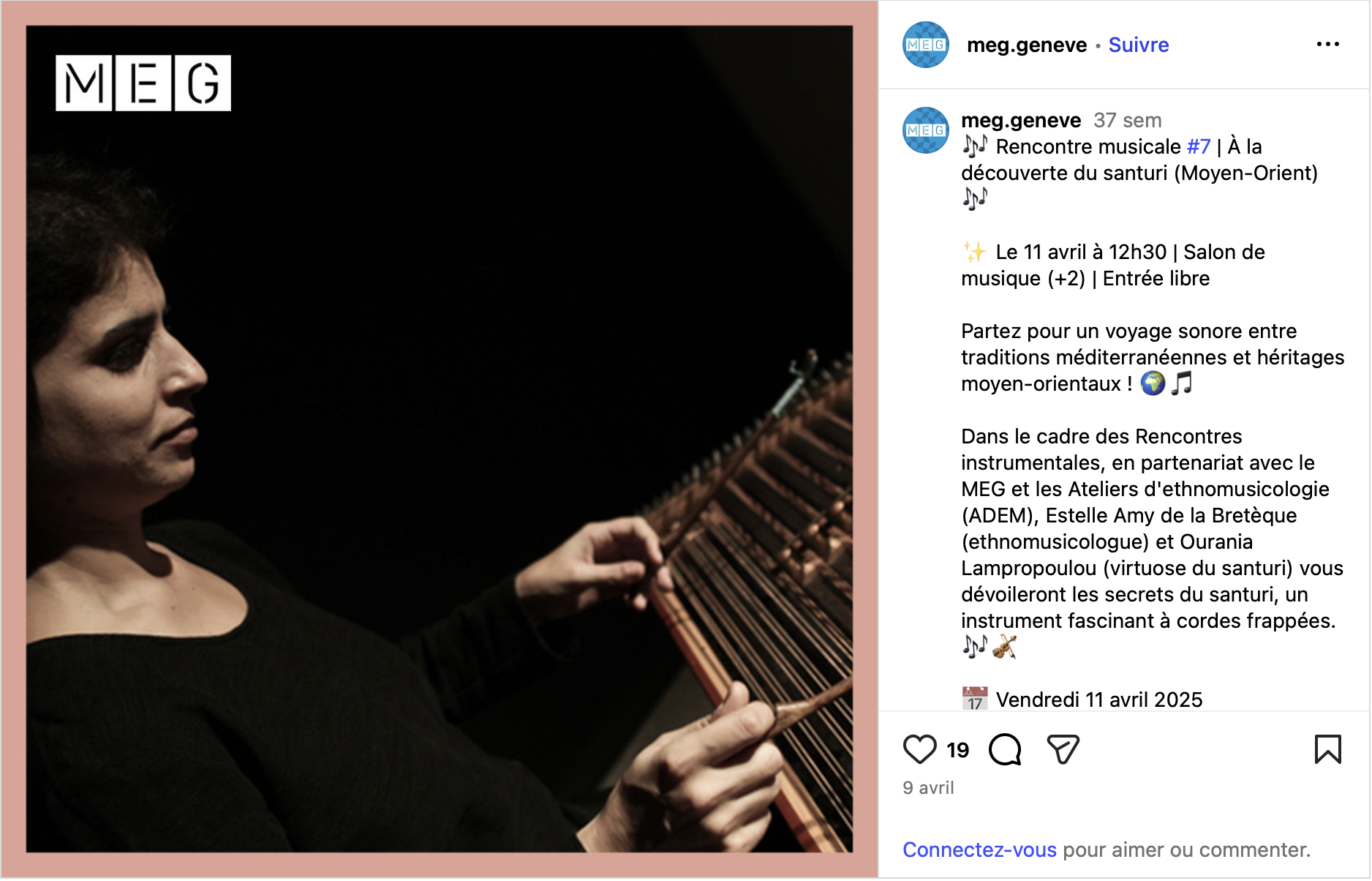Open the #7 hashtag link

(1199, 146)
